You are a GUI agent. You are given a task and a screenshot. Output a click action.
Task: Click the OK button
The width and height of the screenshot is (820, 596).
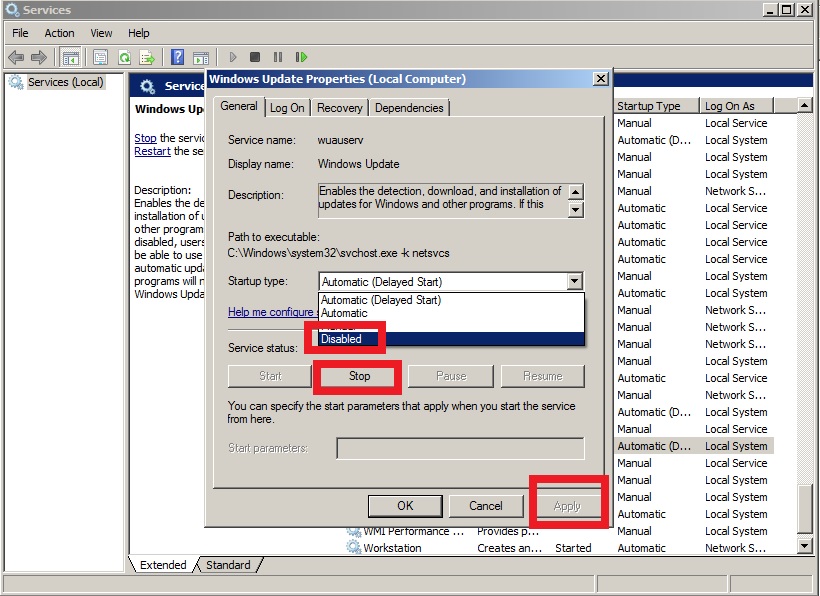pyautogui.click(x=405, y=506)
